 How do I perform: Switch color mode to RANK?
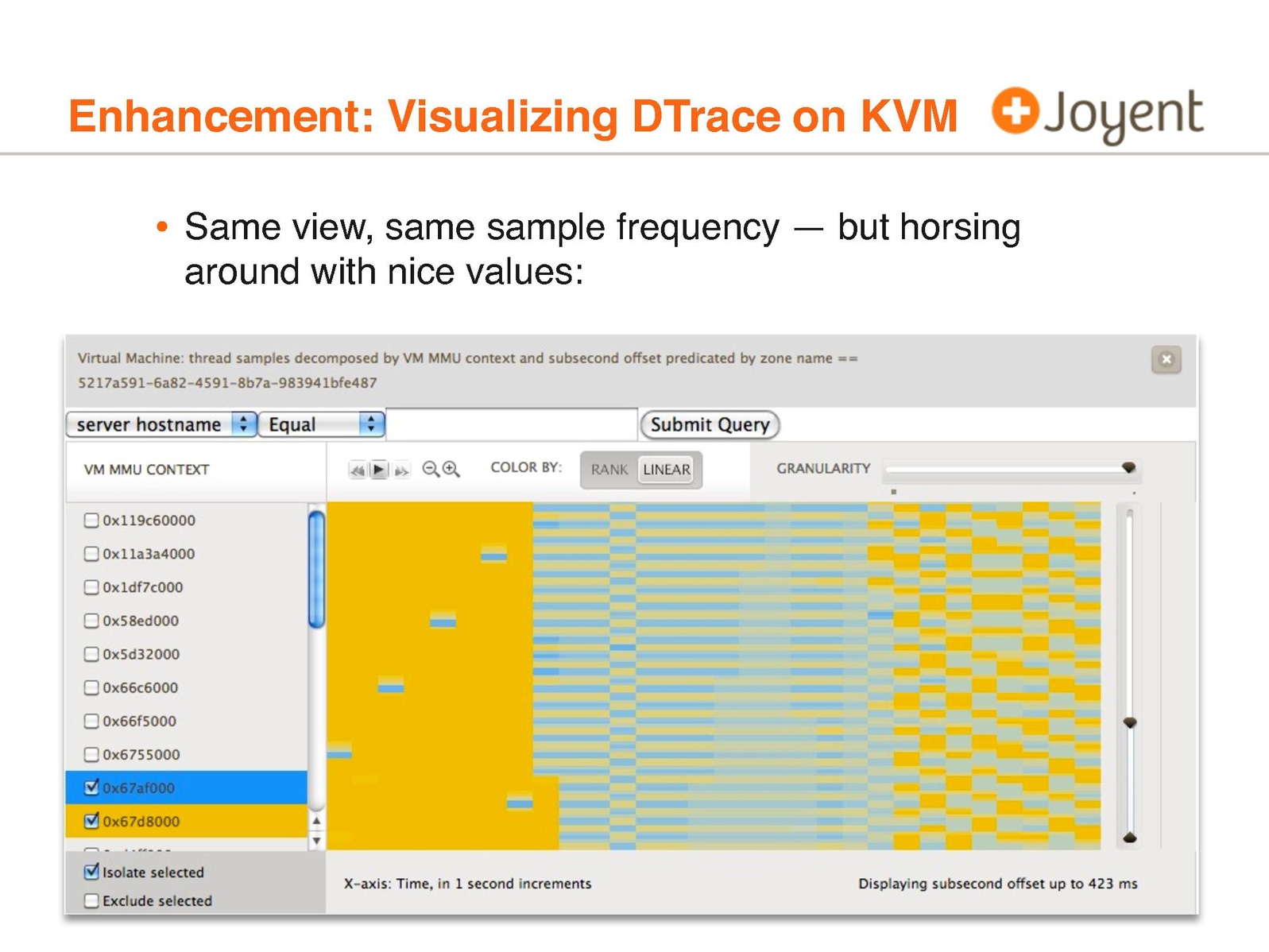[x=609, y=470]
